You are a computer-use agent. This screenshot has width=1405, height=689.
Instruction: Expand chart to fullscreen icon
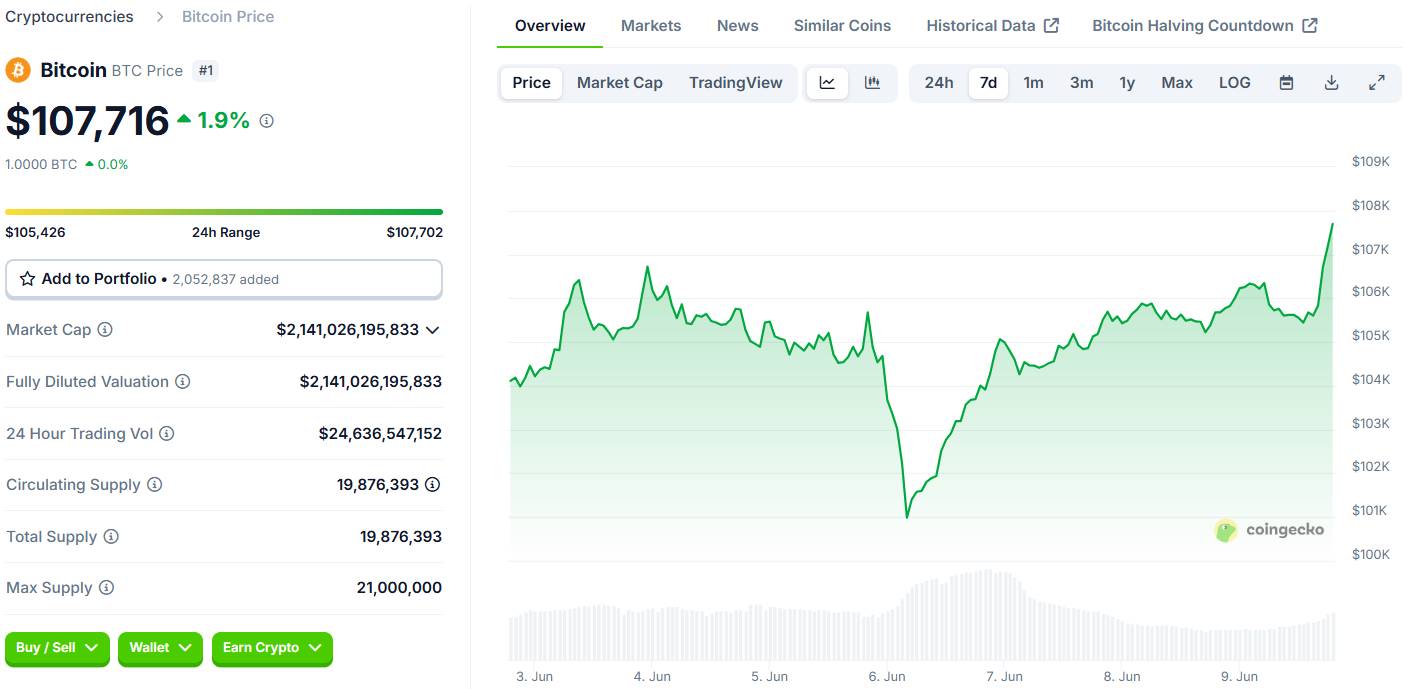click(1377, 83)
